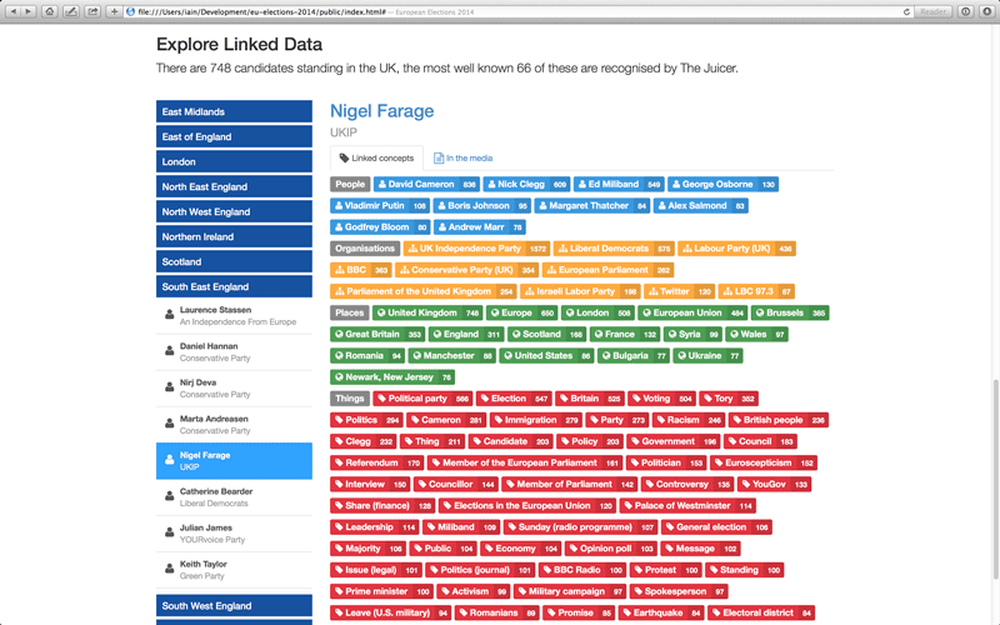Click the BBC Radio tag
1000x625 pixels.
coord(582,570)
